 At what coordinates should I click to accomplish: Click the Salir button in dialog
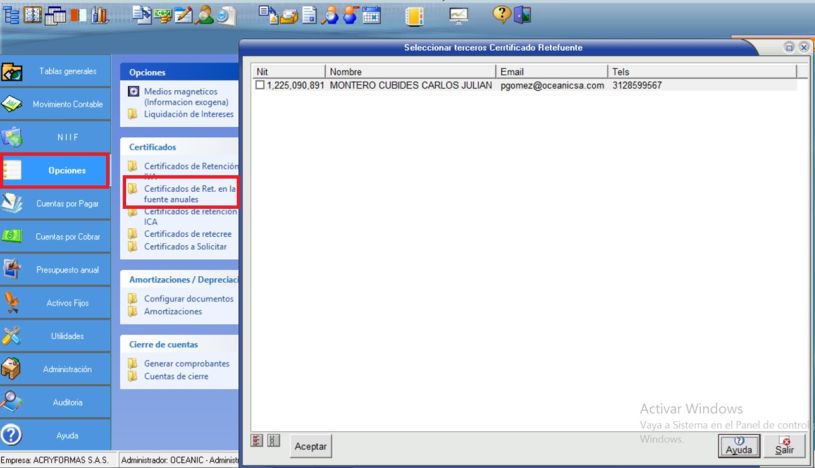click(784, 445)
